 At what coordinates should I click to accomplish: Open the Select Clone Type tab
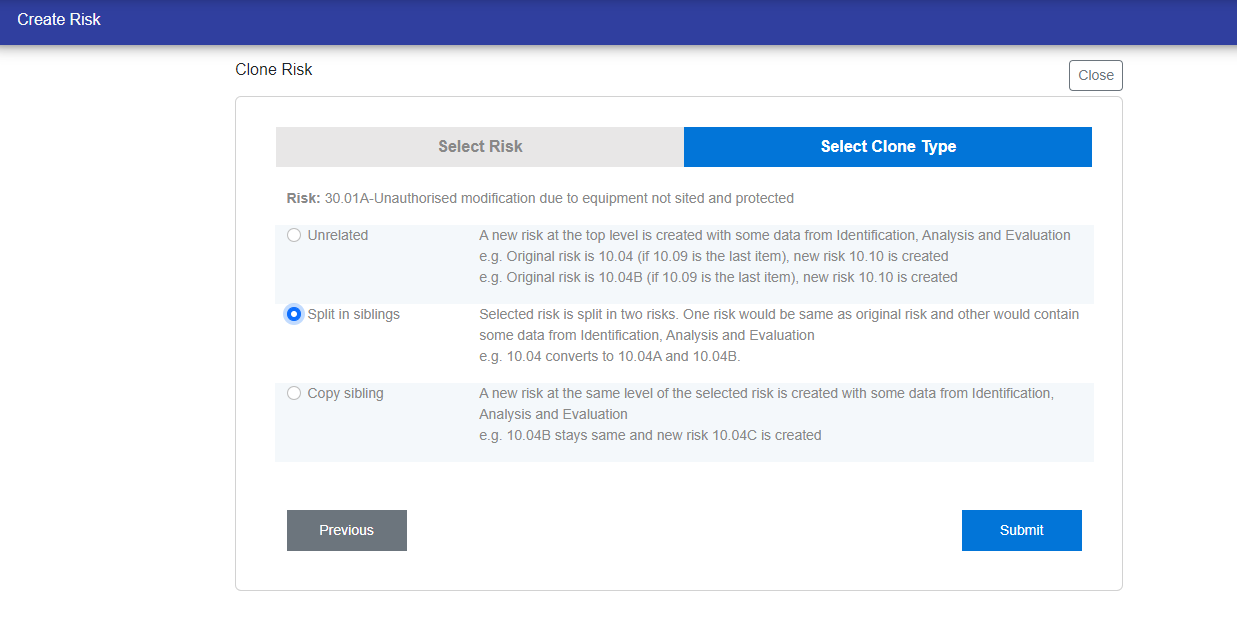tap(888, 147)
